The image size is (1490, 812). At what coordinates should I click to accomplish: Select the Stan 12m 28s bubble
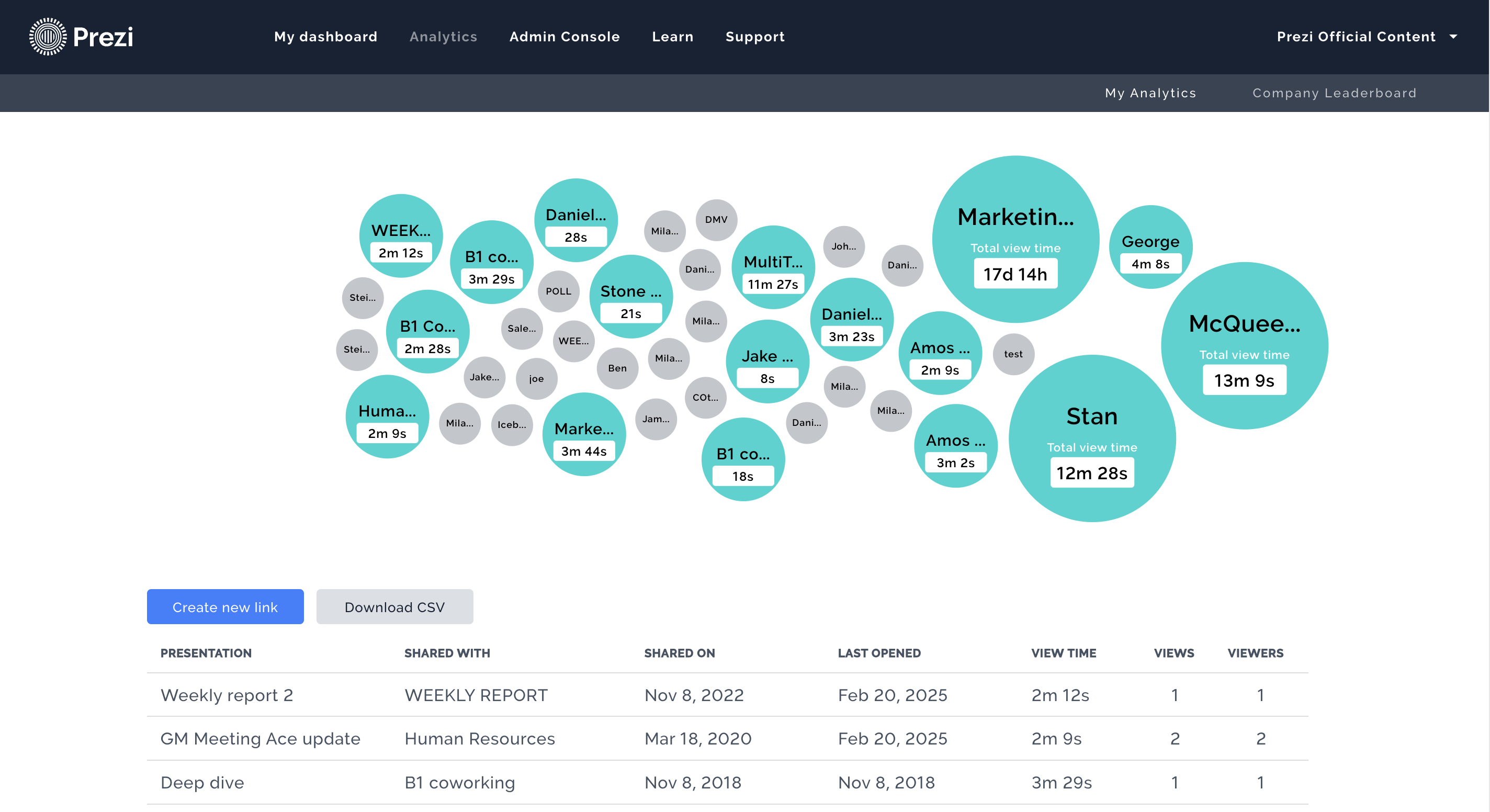[x=1091, y=438]
